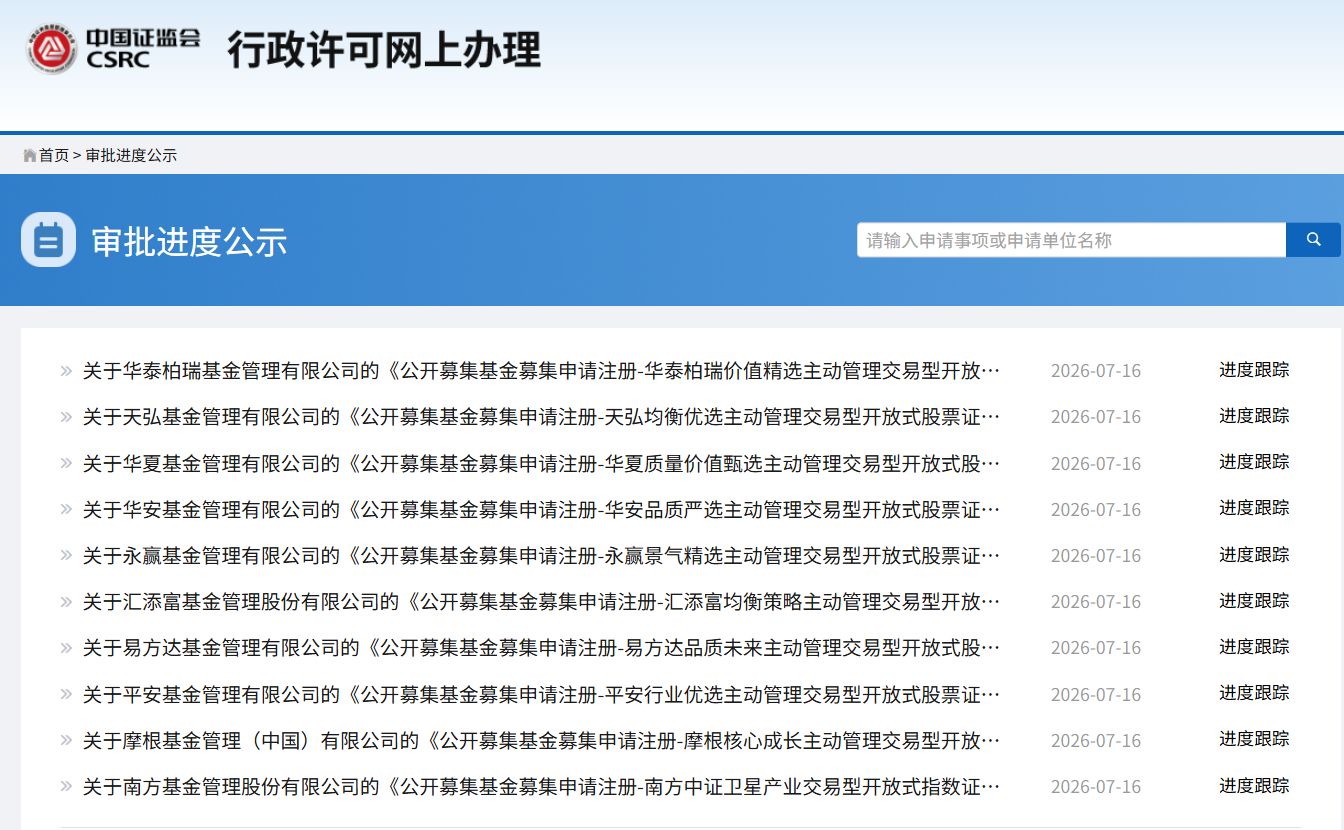Click the home icon in breadcrumb
This screenshot has width=1344, height=830.
tap(30, 155)
